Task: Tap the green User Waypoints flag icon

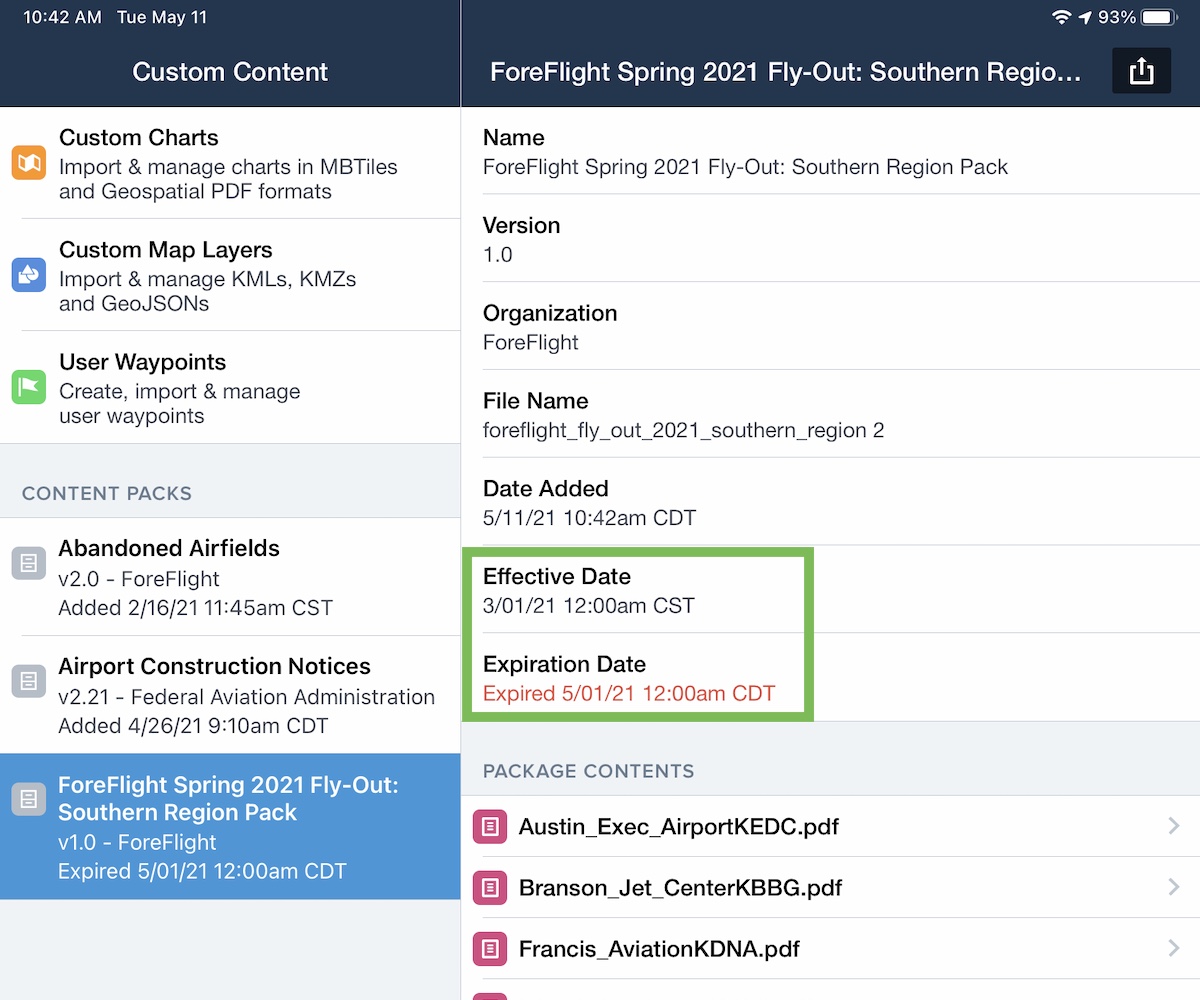Action: (29, 387)
